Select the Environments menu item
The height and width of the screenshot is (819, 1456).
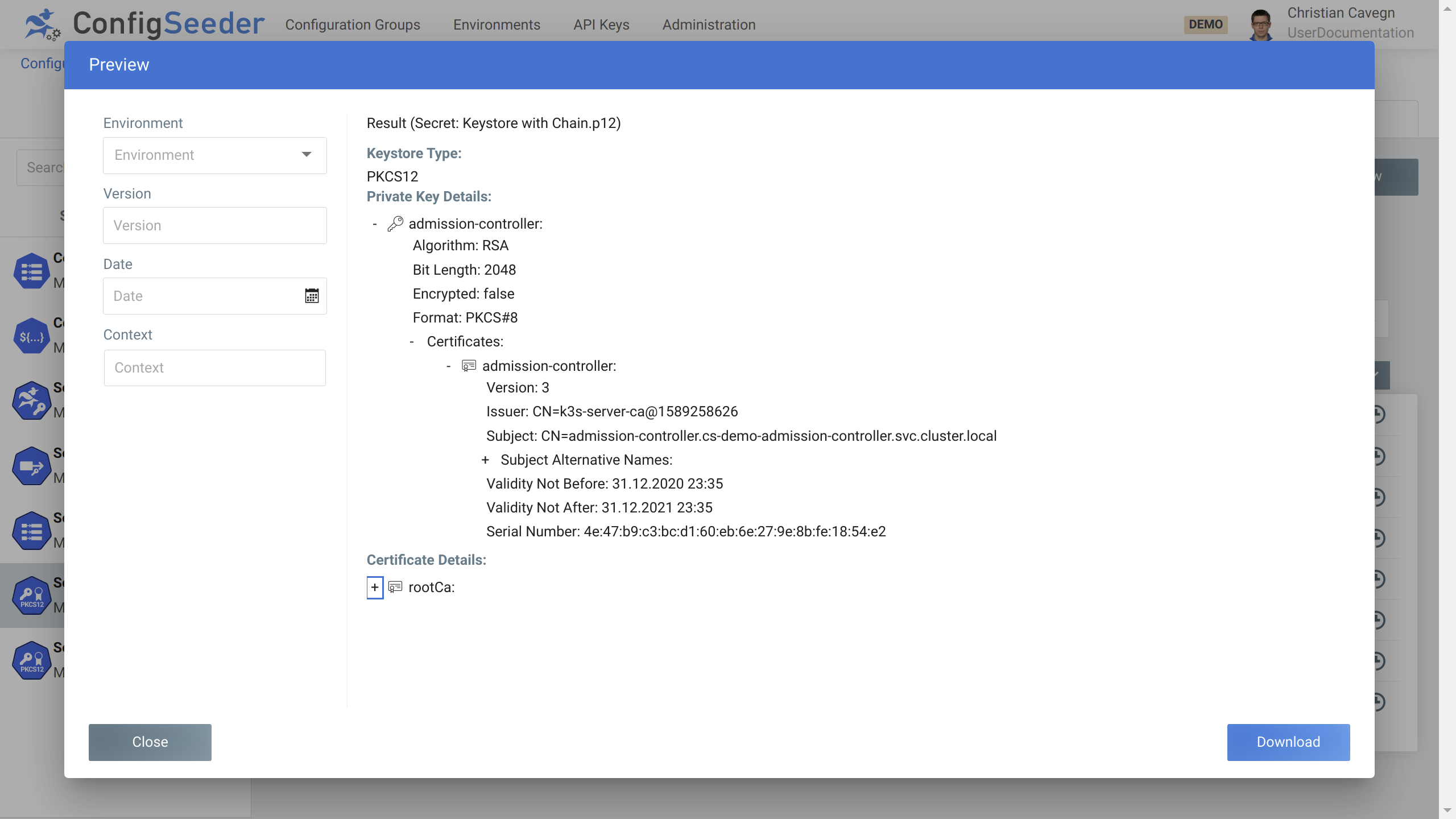[497, 24]
